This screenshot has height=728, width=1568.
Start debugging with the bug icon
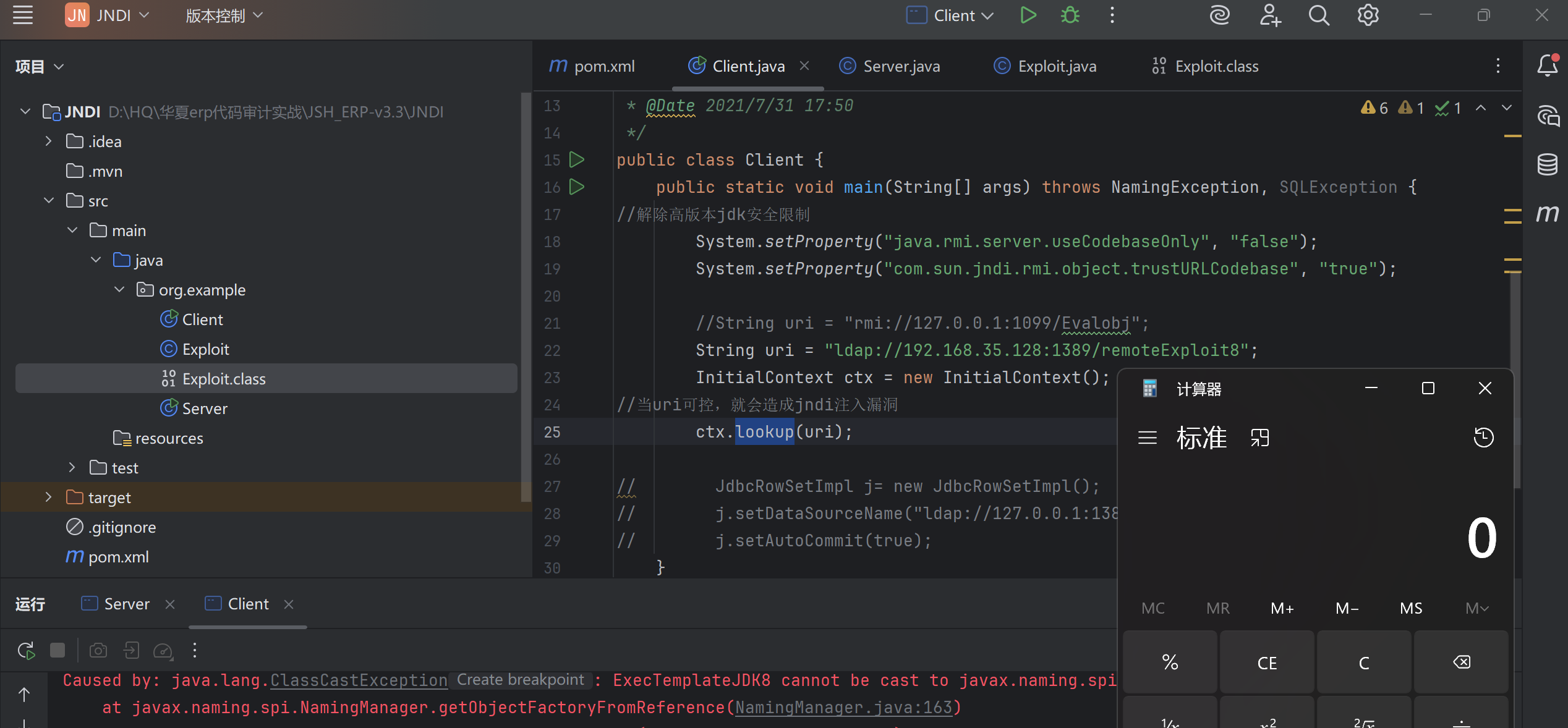click(1070, 15)
